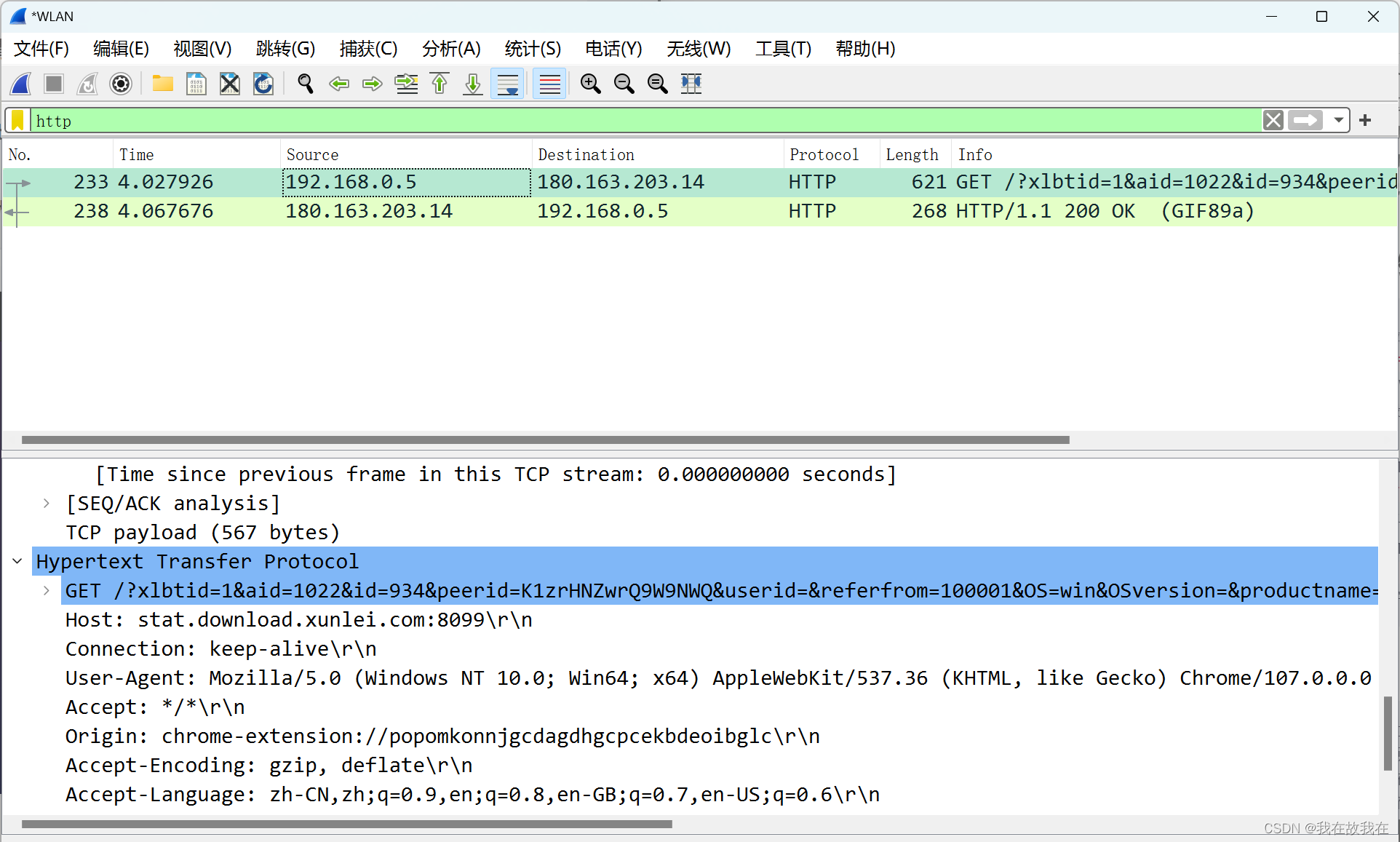This screenshot has width=1400, height=842.
Task: Stop the running capture
Action: [x=53, y=84]
